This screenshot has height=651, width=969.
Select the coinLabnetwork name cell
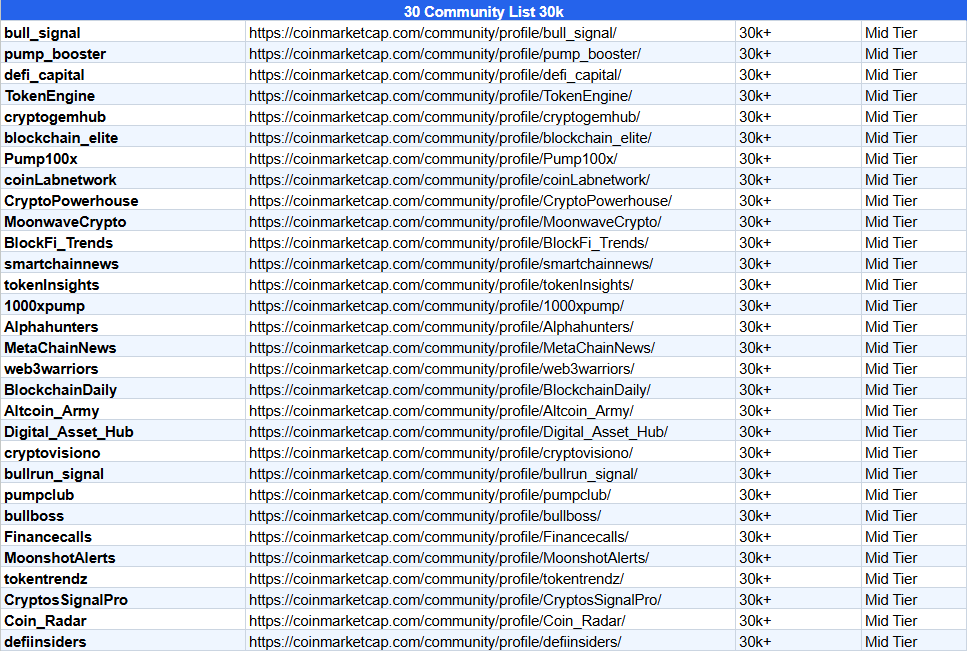(123, 180)
